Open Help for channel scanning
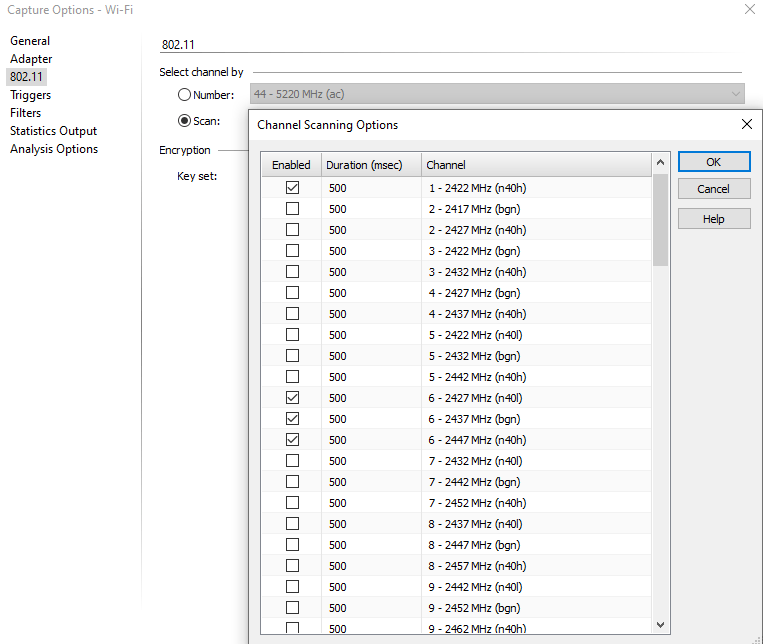This screenshot has width=763, height=644. [x=713, y=219]
